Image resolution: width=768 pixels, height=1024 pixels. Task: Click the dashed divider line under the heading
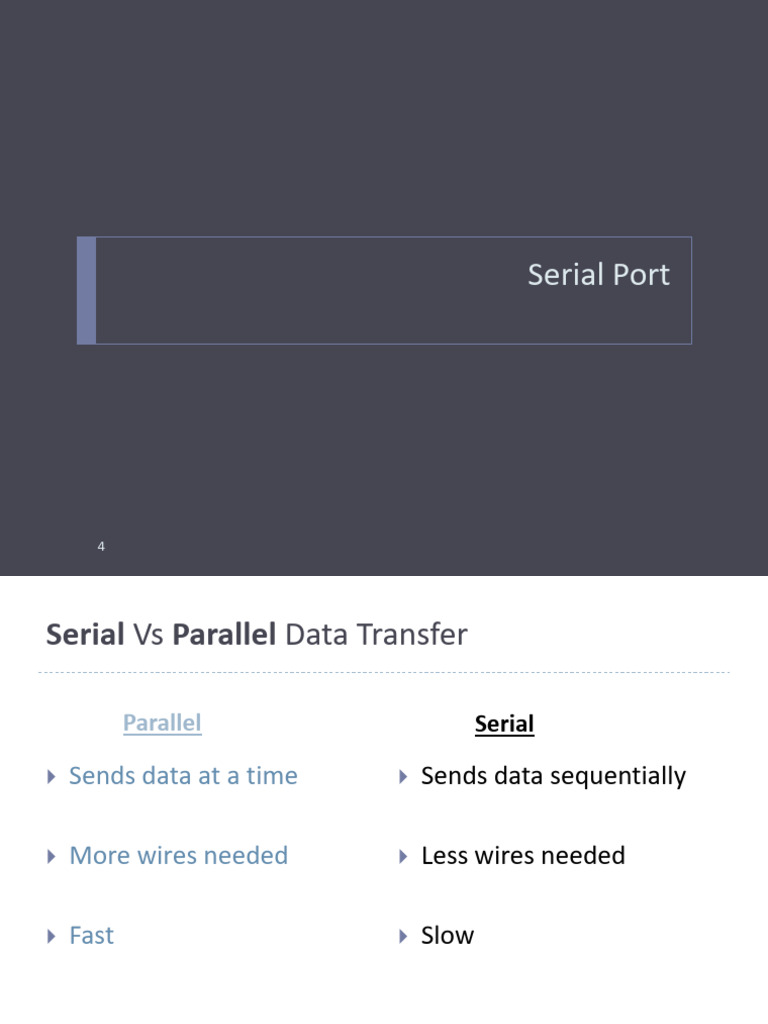coord(384,673)
